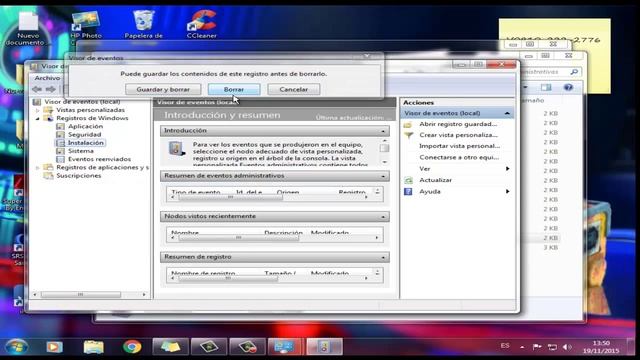Click the Event Viewer taskbar icon
This screenshot has height=360, width=640.
[324, 347]
